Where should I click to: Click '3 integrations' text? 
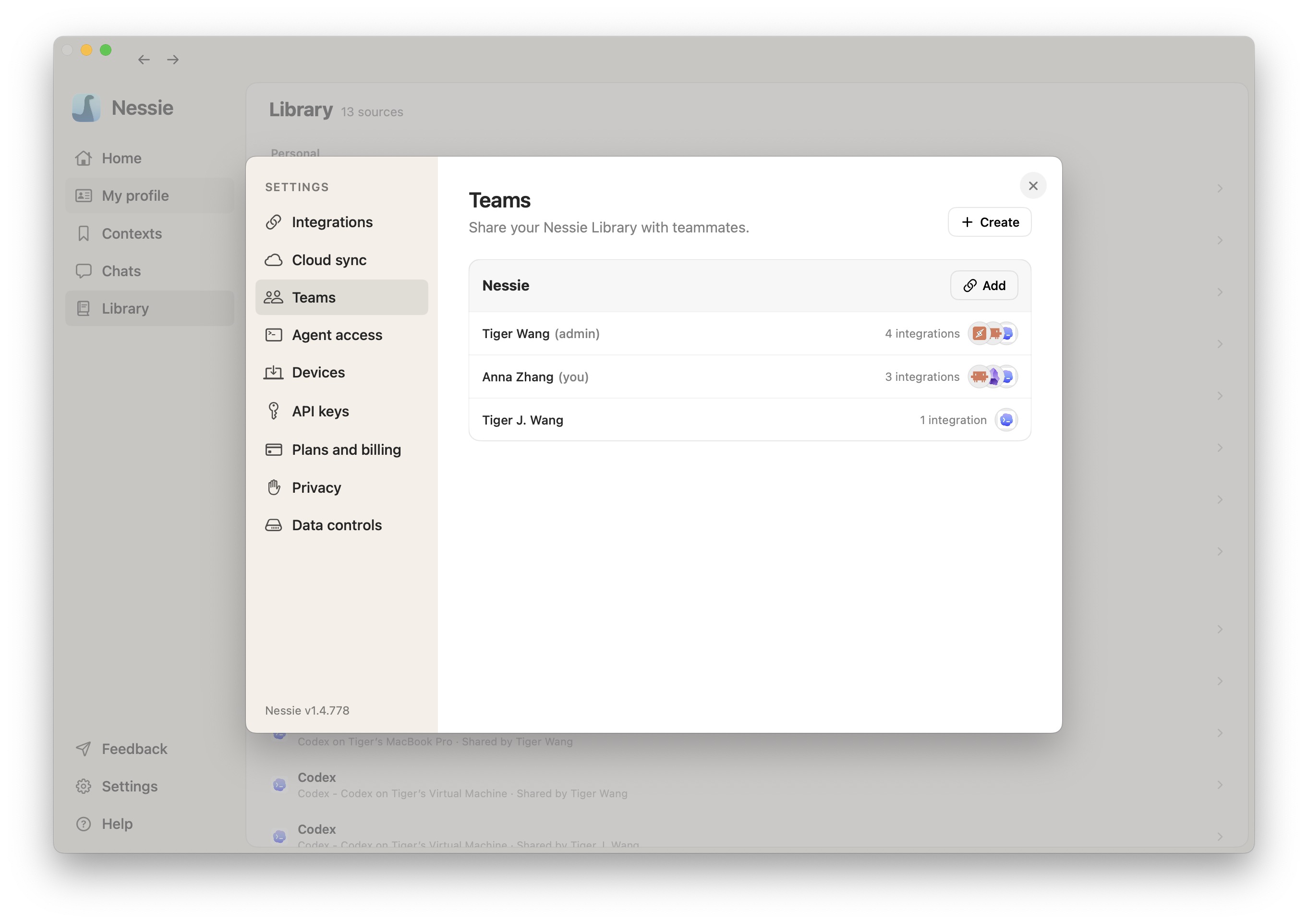click(922, 377)
